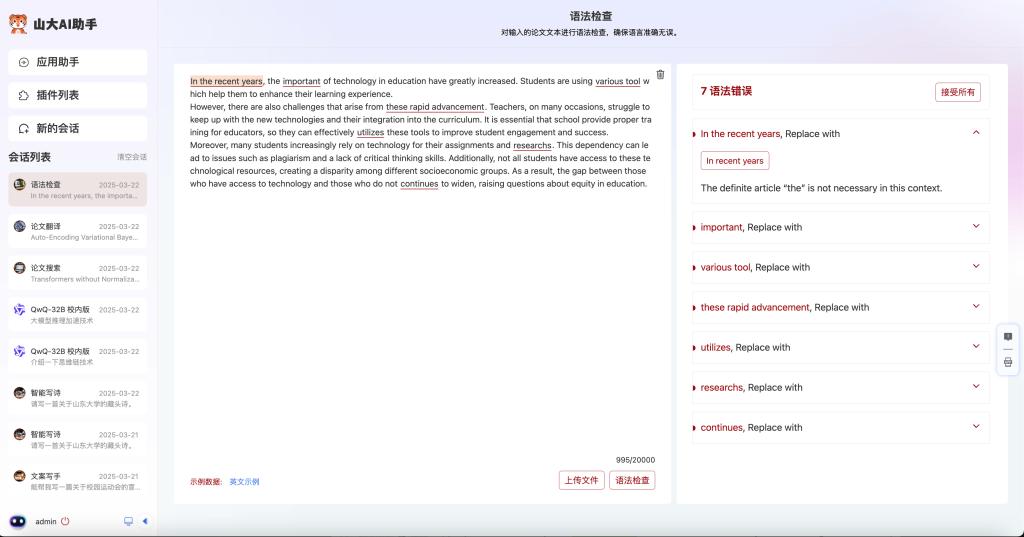Open 应用助手 menu
This screenshot has width=1024, height=537.
(x=78, y=62)
